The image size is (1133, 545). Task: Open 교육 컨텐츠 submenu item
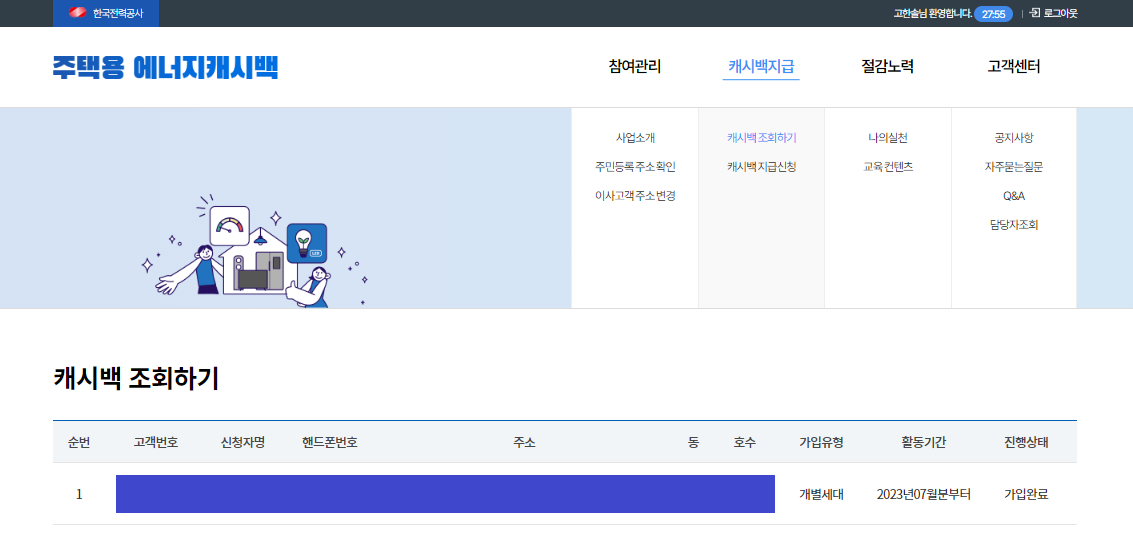[x=888, y=166]
